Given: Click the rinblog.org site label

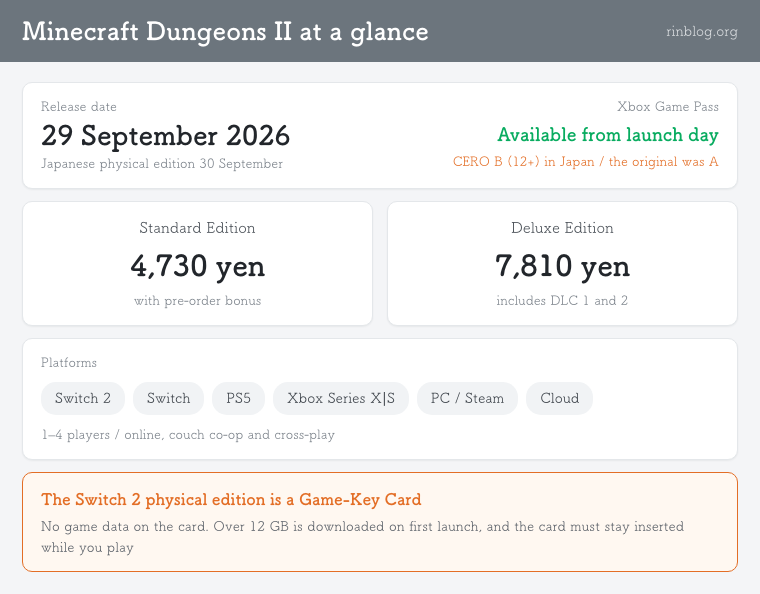Looking at the screenshot, I should click(701, 31).
